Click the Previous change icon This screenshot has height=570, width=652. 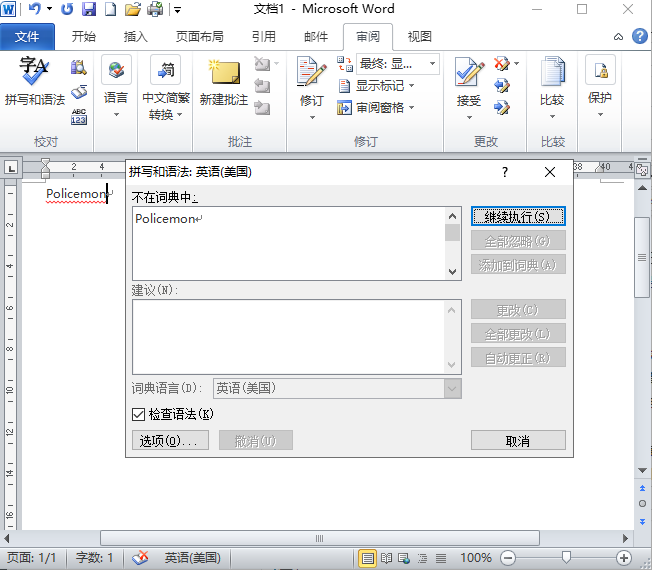coord(502,86)
